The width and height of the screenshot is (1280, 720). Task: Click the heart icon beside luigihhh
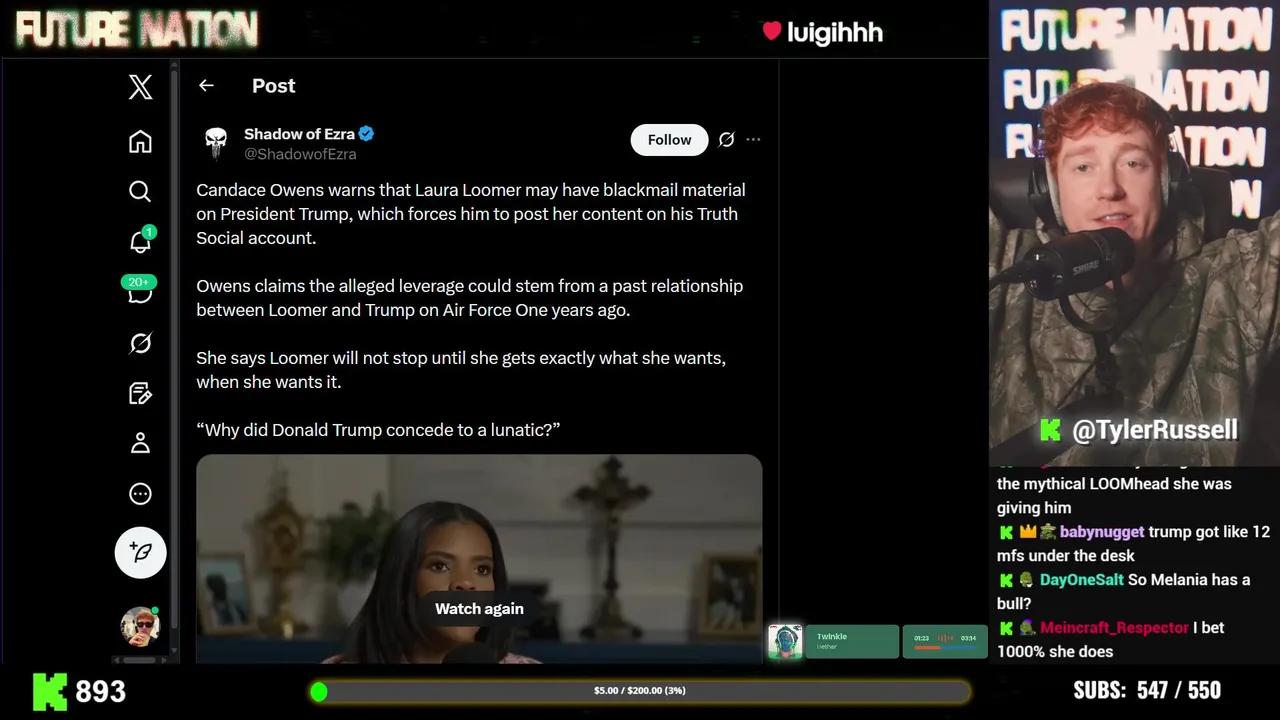click(771, 31)
